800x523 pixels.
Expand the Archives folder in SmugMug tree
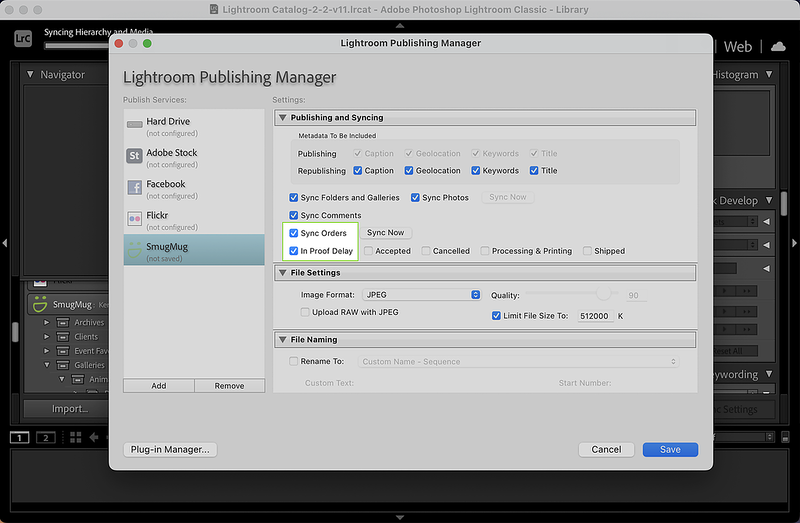[46, 322]
